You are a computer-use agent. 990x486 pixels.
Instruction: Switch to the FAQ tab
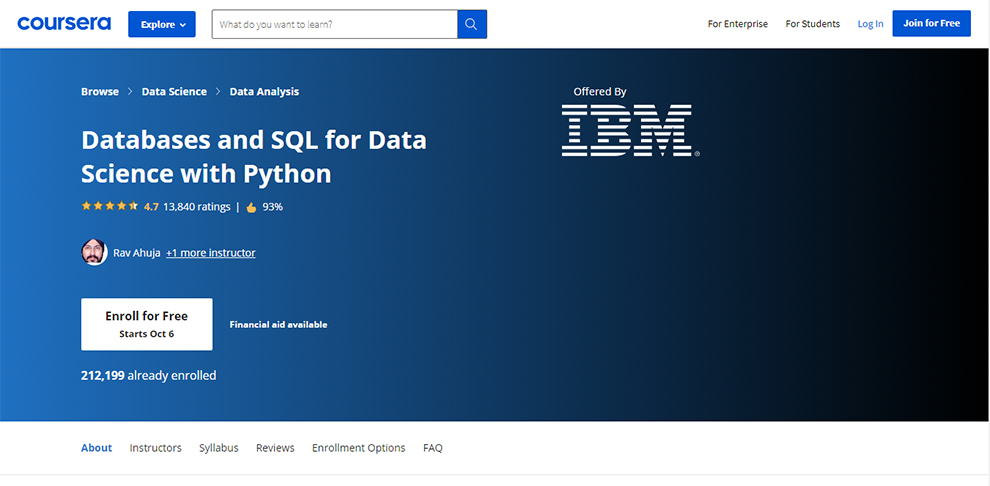coord(433,448)
